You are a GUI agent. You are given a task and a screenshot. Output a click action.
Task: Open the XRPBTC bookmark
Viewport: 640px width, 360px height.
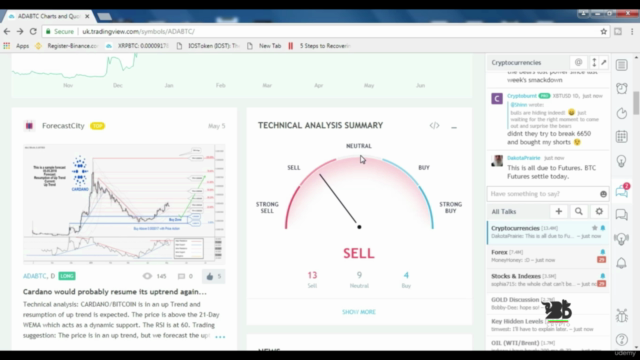[137, 46]
